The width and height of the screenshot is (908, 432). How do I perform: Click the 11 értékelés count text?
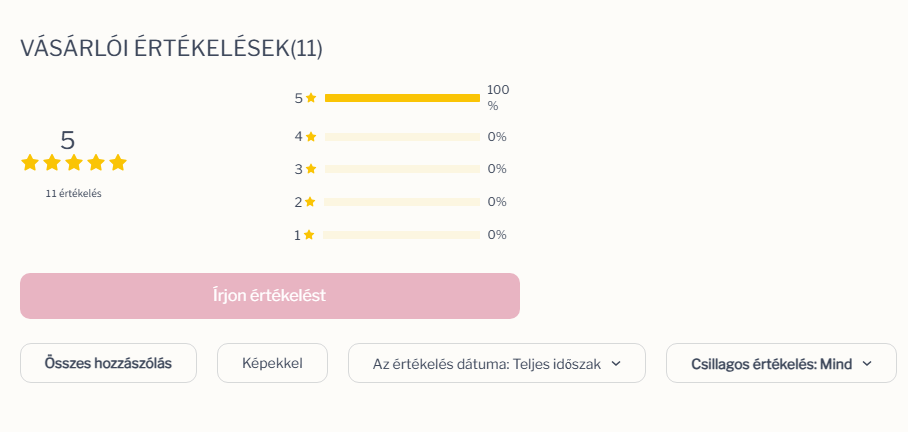click(74, 194)
